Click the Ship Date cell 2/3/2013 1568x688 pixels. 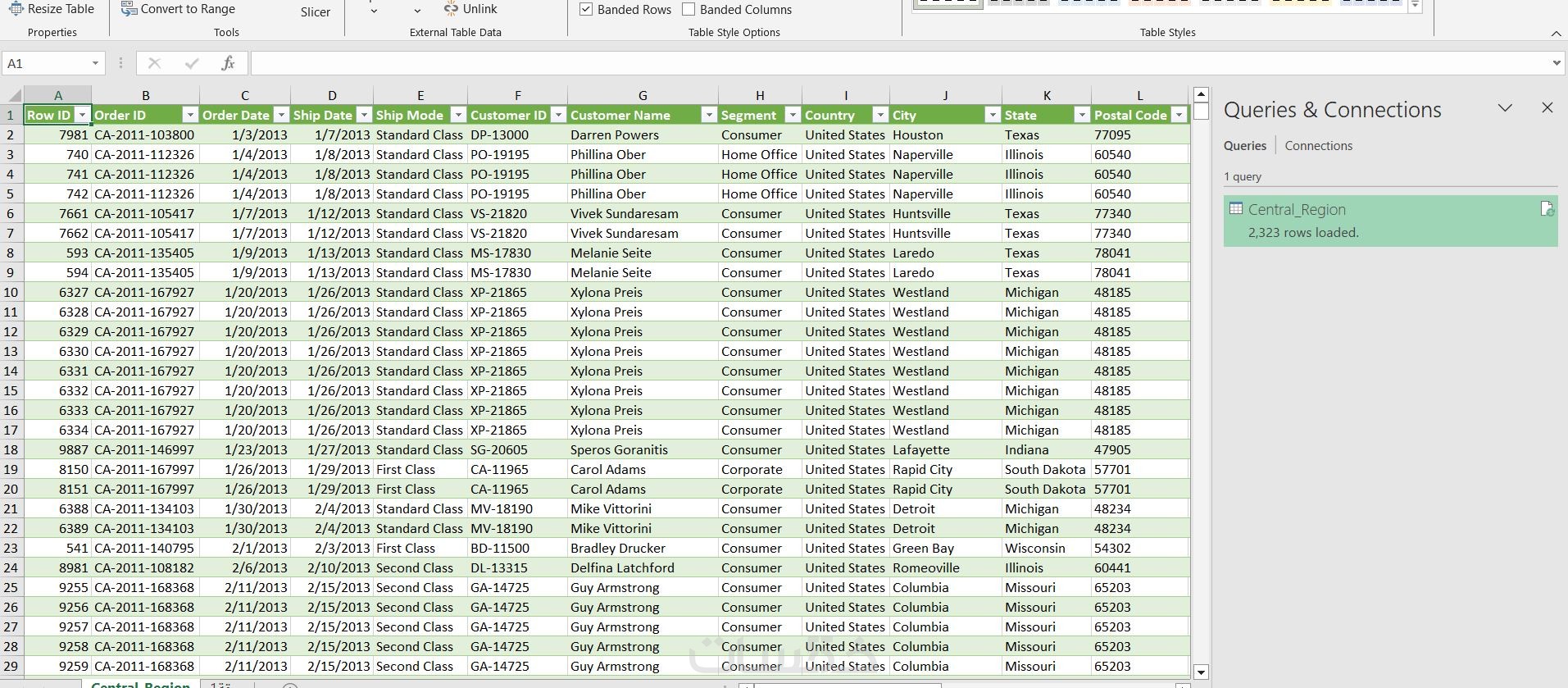click(332, 548)
